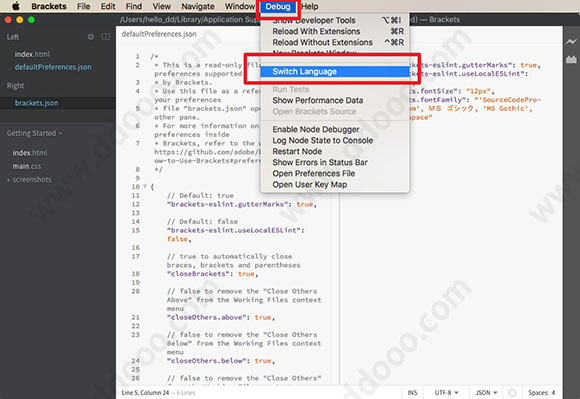Click the "closeOthers.below" key line 24
The height and width of the screenshot is (399, 580).
(206, 361)
